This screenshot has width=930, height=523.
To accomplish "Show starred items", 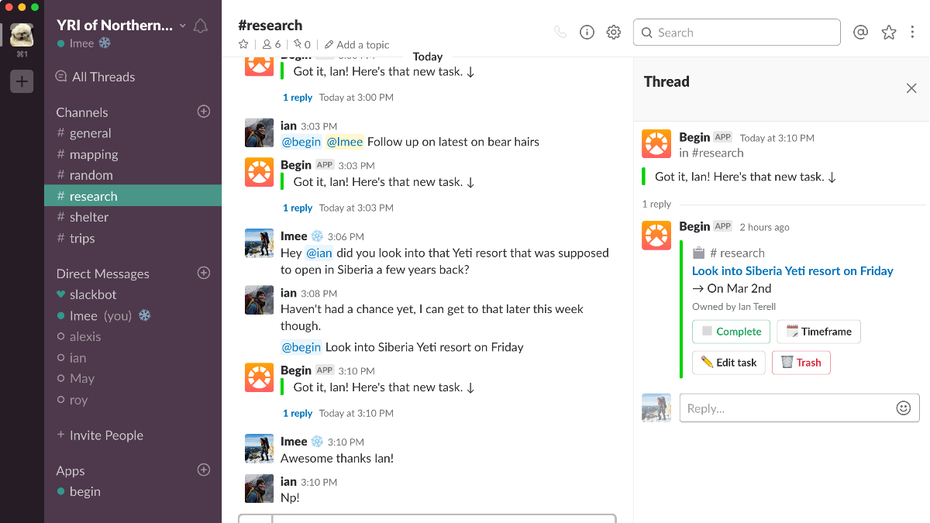I will [x=888, y=32].
